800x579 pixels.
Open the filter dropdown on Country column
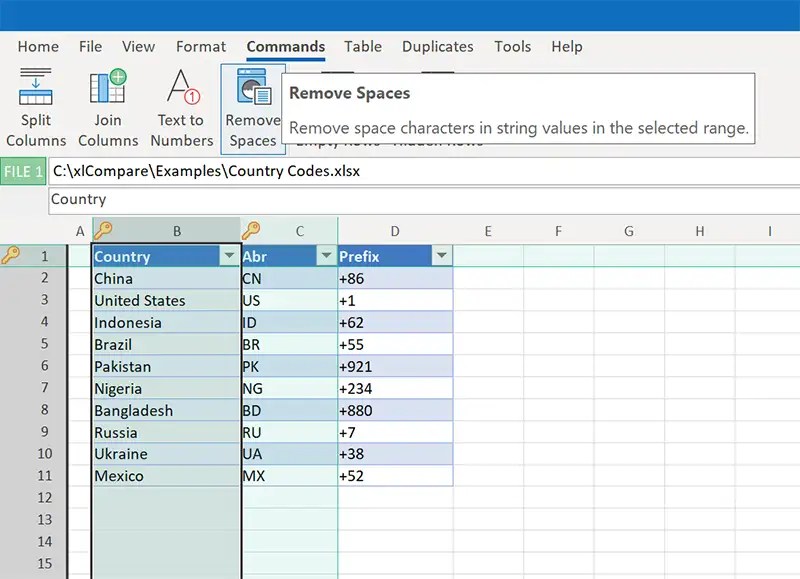[230, 256]
